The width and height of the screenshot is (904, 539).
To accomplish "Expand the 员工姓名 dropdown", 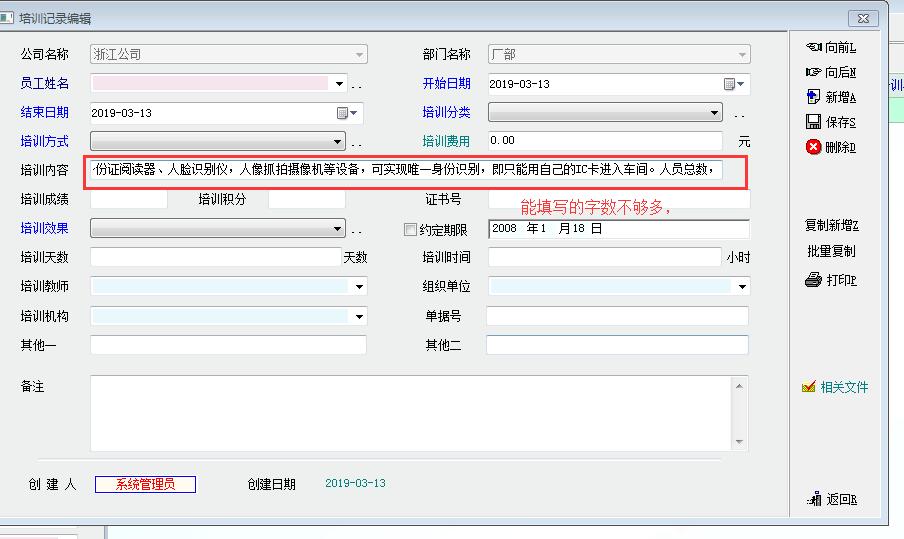I will pyautogui.click(x=339, y=84).
